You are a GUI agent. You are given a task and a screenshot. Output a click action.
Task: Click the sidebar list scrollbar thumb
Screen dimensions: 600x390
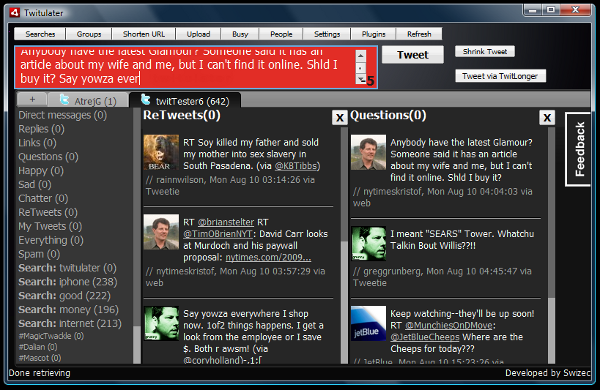coord(137,344)
